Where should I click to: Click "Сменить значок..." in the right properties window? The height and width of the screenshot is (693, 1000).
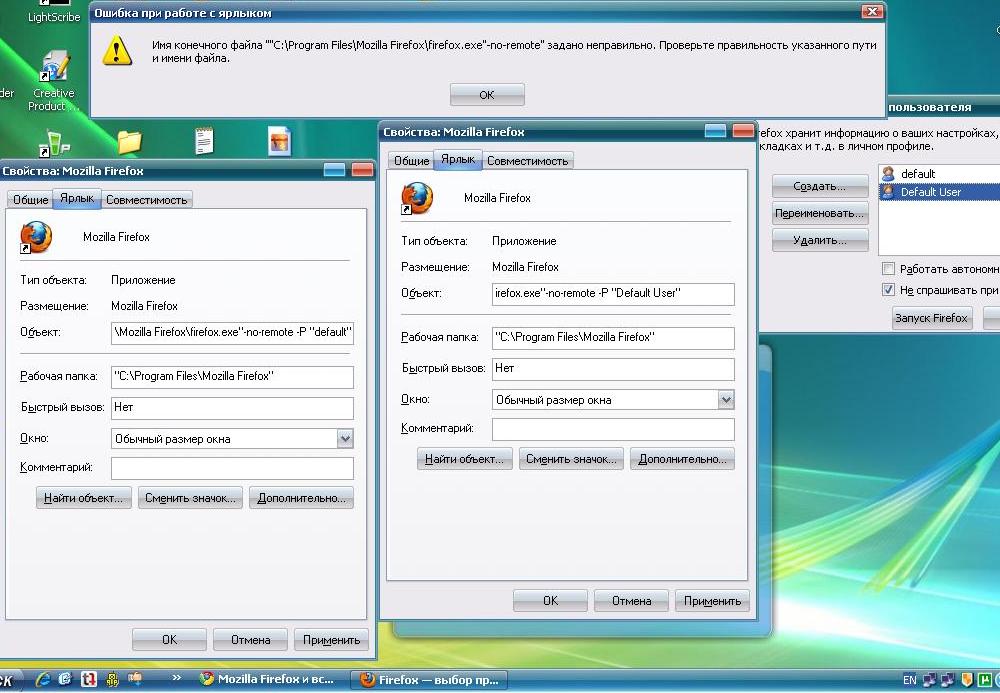point(571,459)
